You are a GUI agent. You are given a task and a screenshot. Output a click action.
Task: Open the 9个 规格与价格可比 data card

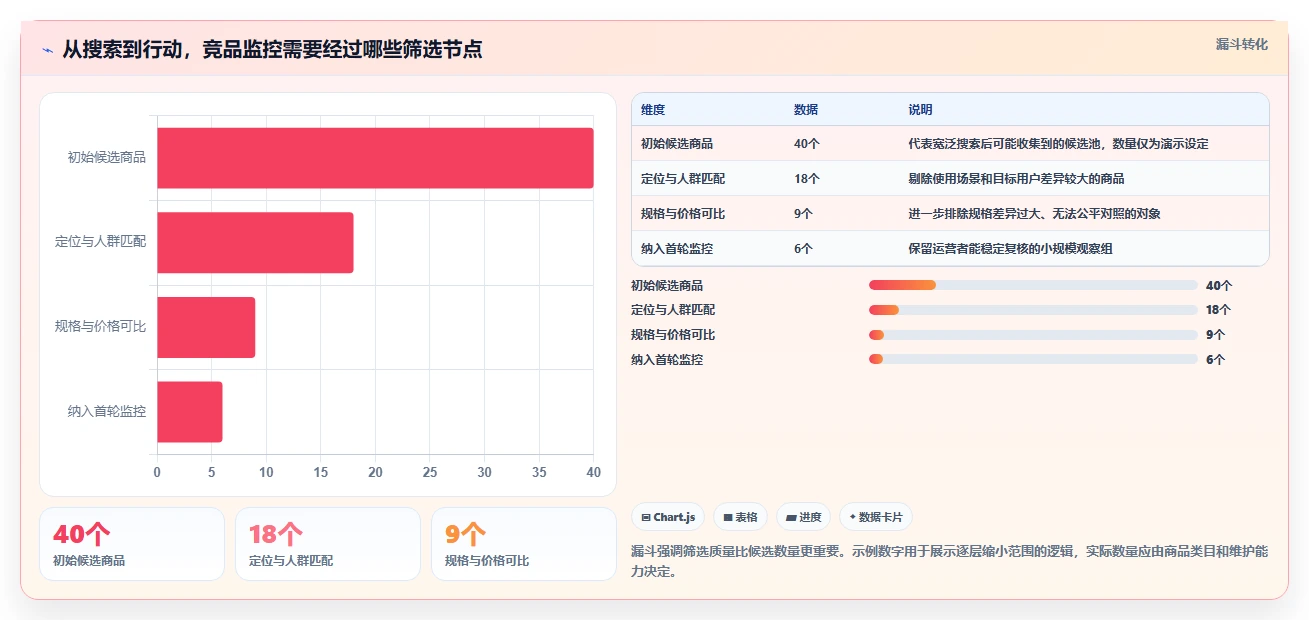(x=524, y=544)
